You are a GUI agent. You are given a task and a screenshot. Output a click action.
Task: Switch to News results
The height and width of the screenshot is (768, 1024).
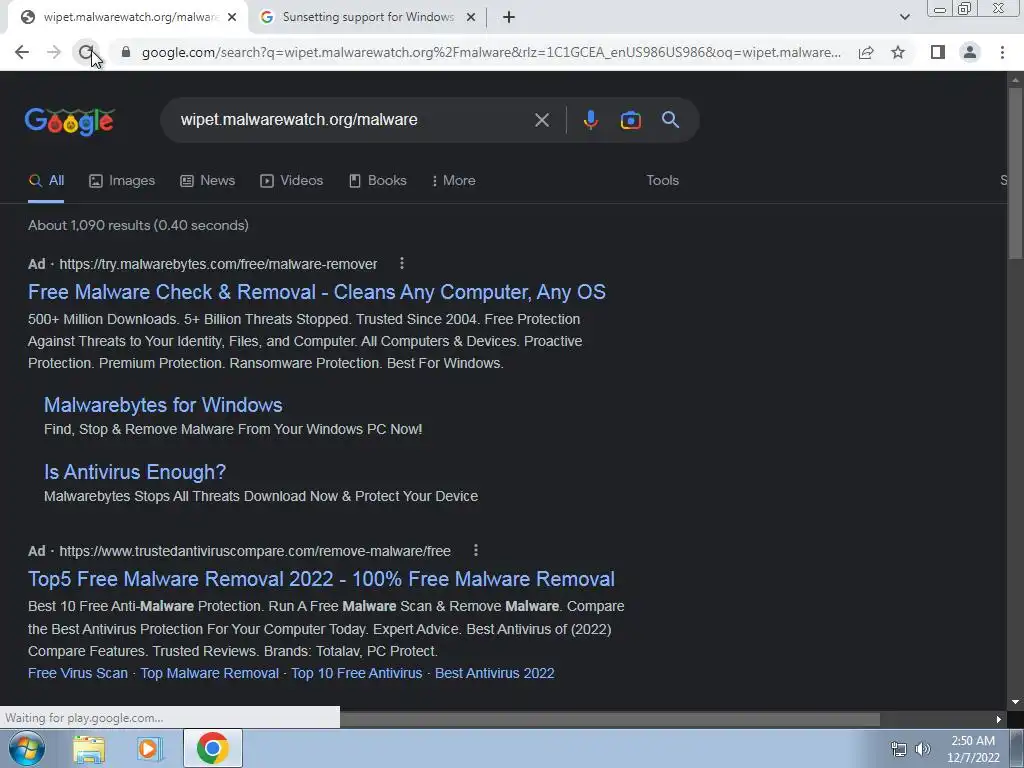[x=208, y=181]
